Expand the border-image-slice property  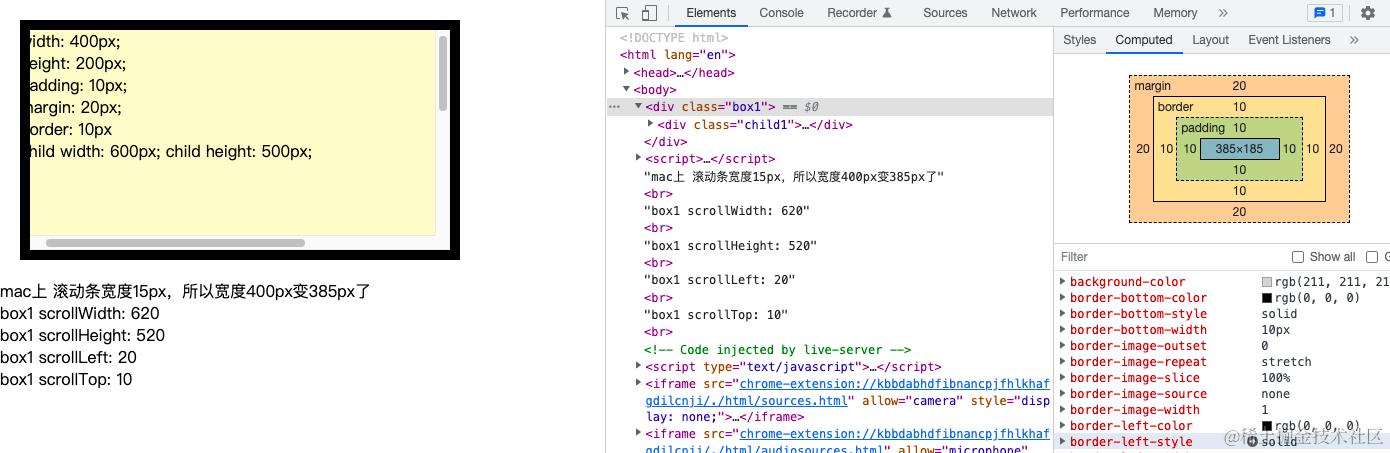(x=1063, y=378)
